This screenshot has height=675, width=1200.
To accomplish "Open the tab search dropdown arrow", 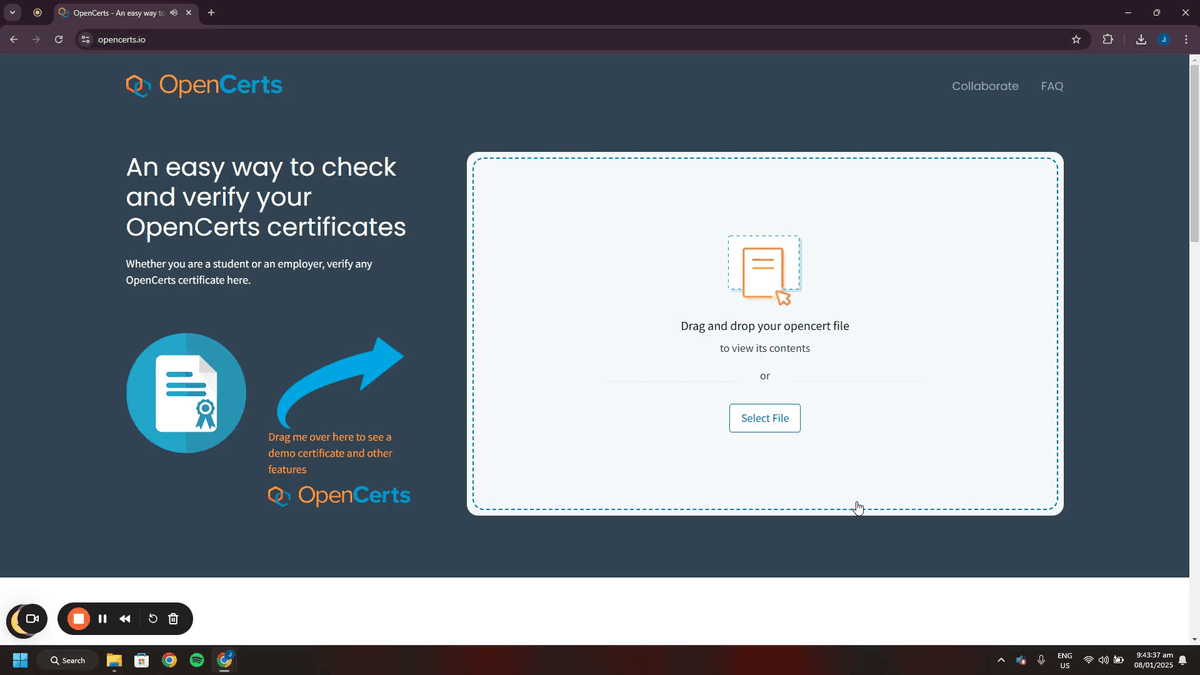I will 13,13.
